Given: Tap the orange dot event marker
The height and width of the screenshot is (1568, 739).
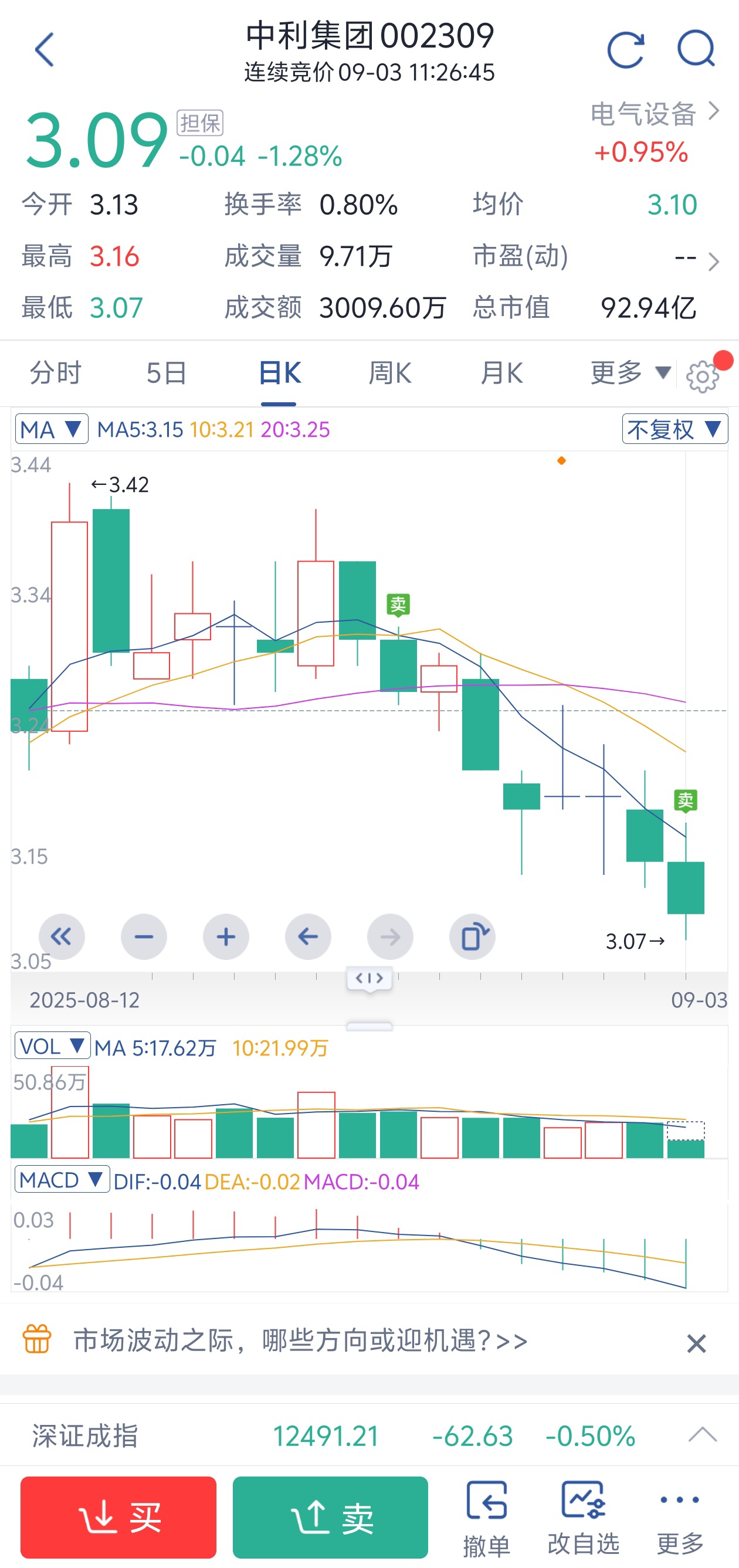Looking at the screenshot, I should [x=561, y=461].
